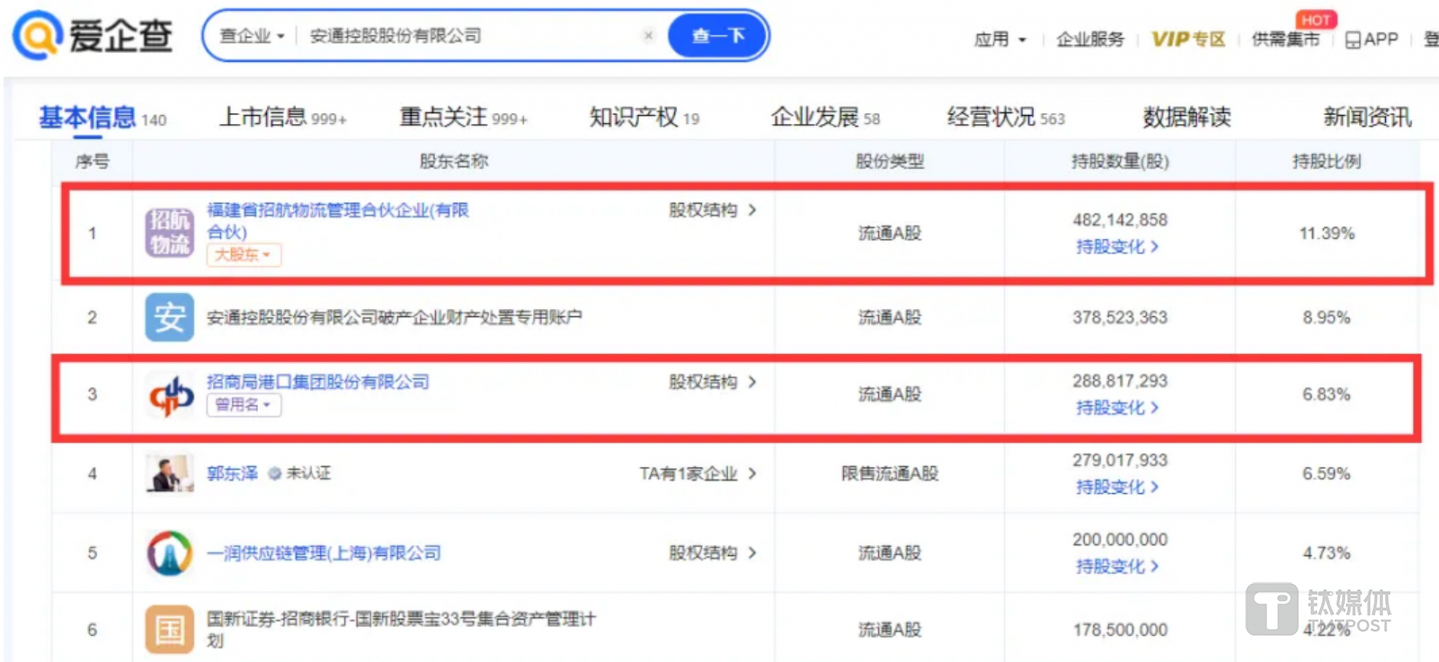This screenshot has width=1439, height=662.
Task: Open 股权结构 for 福建省招航物流
Action: [712, 210]
